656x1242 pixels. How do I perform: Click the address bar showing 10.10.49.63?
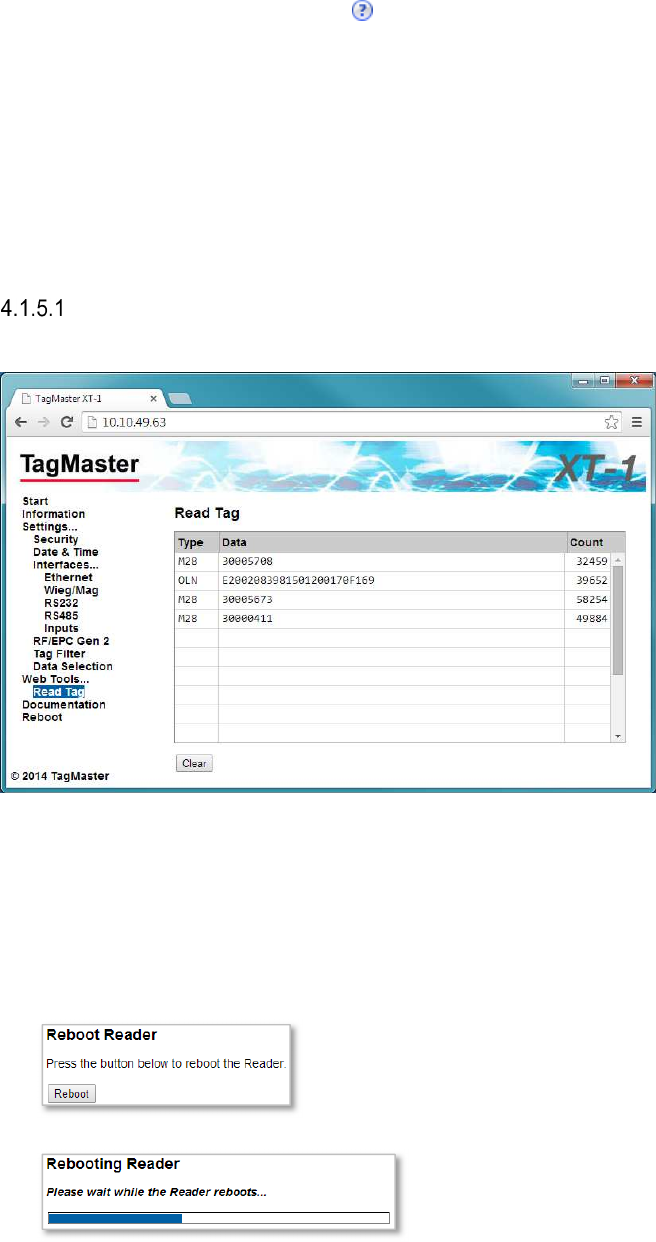(x=352, y=422)
